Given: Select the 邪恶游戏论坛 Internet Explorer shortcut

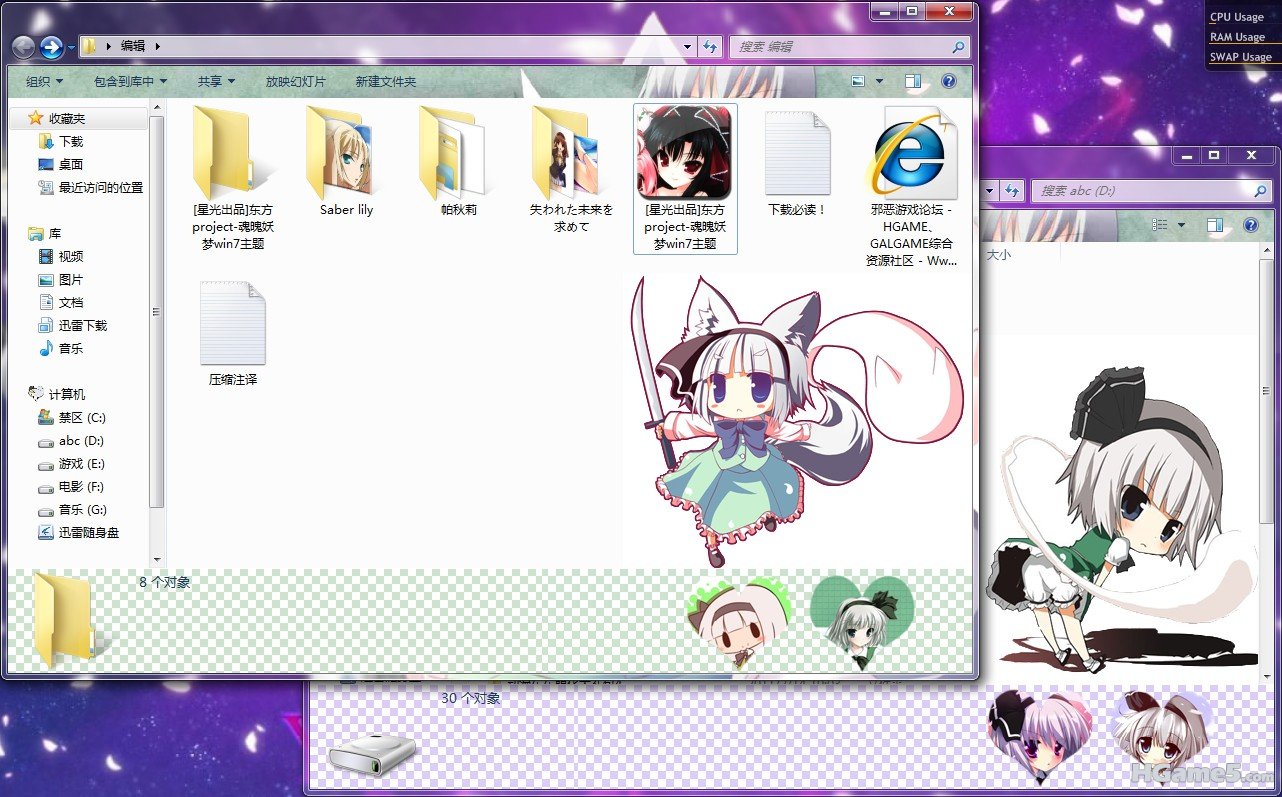Looking at the screenshot, I should [x=911, y=187].
